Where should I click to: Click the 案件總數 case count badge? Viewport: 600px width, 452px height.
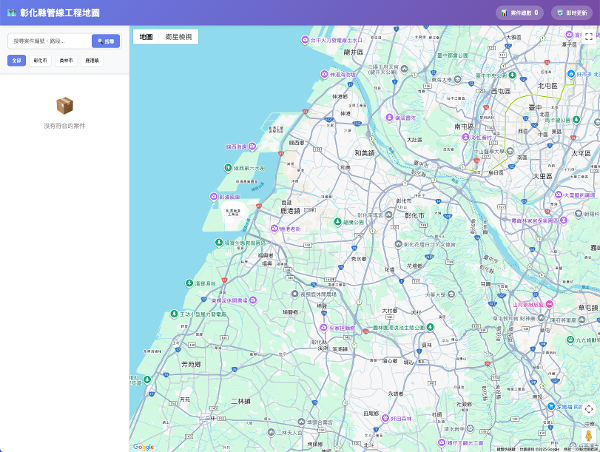pos(520,13)
